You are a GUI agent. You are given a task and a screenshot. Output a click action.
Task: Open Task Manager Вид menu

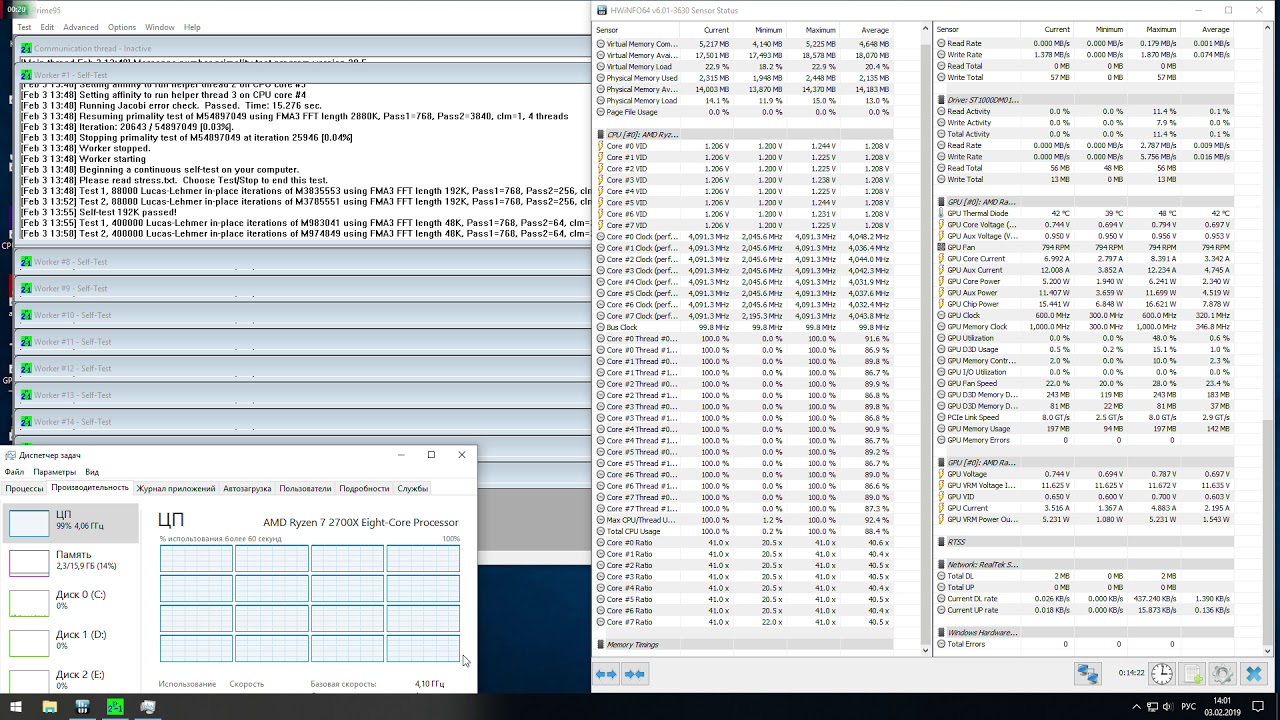point(92,472)
